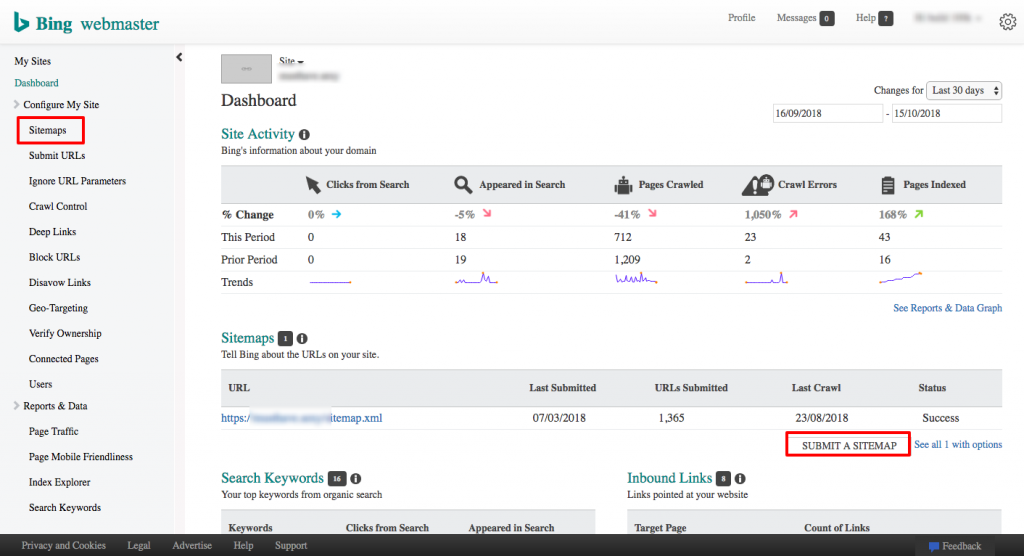Select Crawl Control in the sidebar

pos(58,206)
